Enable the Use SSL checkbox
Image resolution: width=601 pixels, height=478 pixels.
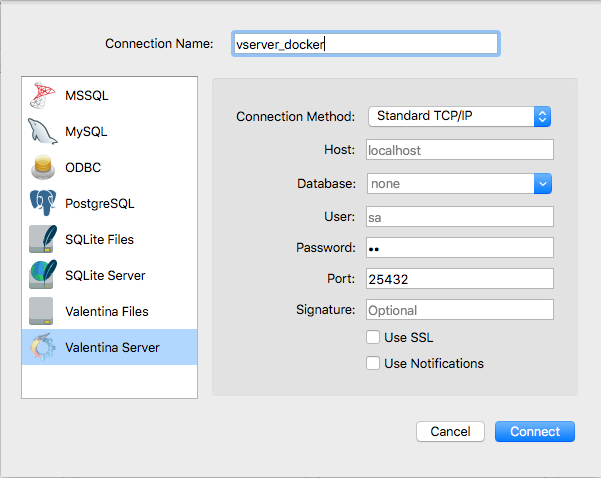point(373,337)
